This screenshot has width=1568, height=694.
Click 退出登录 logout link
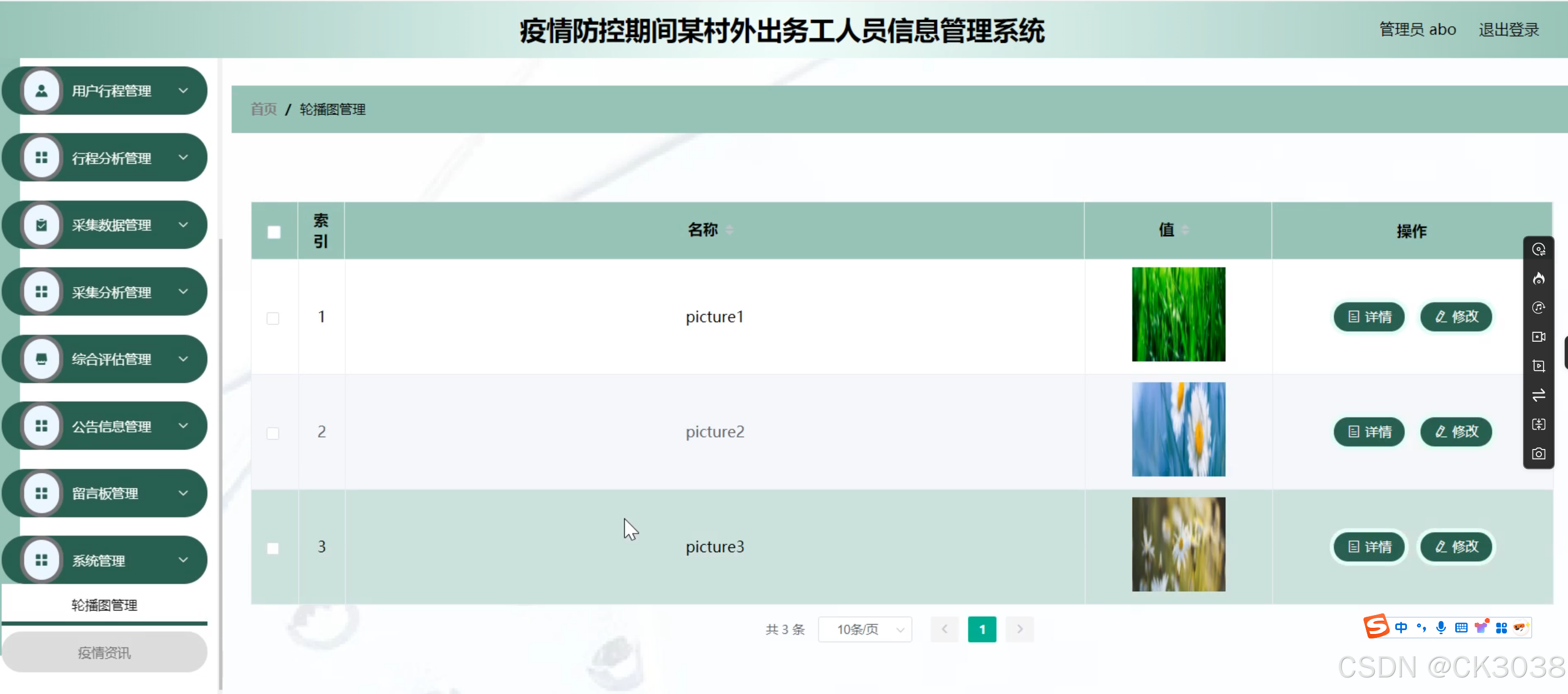pyautogui.click(x=1509, y=29)
